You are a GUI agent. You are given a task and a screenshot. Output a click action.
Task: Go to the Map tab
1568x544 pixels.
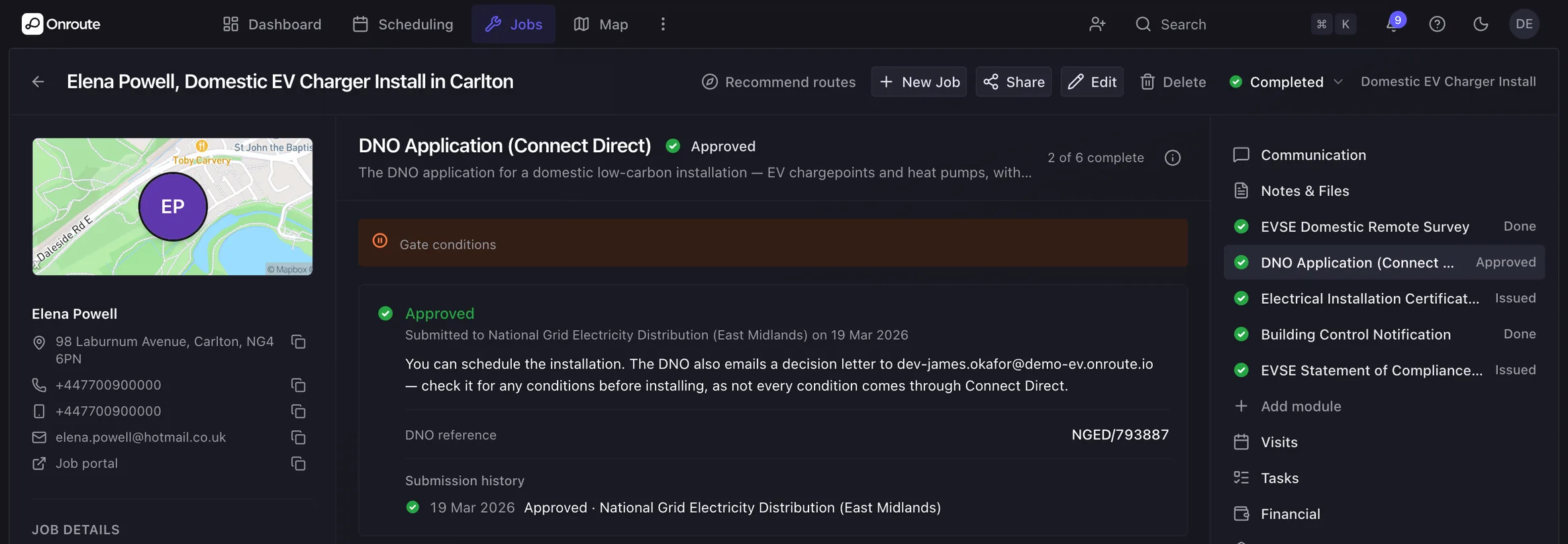tap(601, 24)
